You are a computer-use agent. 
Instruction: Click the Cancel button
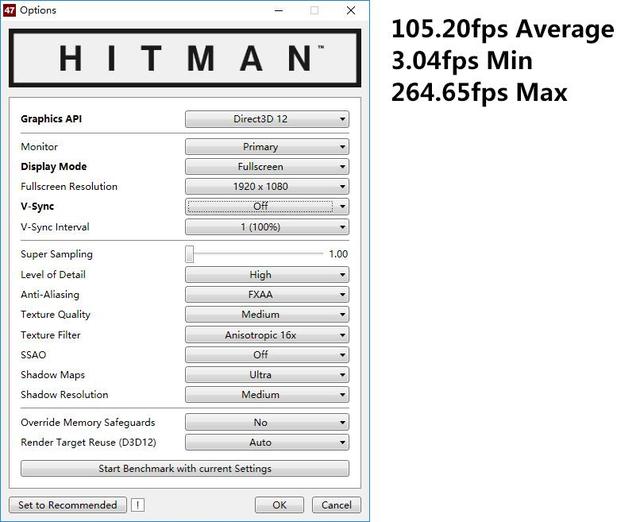click(336, 505)
